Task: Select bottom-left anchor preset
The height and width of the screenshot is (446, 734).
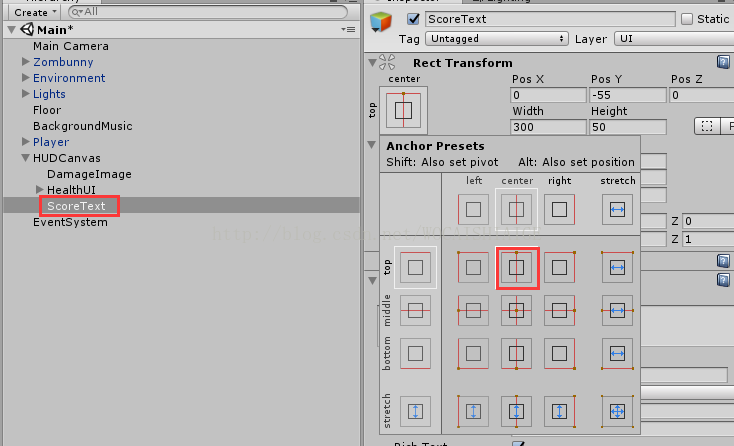Action: click(x=473, y=353)
